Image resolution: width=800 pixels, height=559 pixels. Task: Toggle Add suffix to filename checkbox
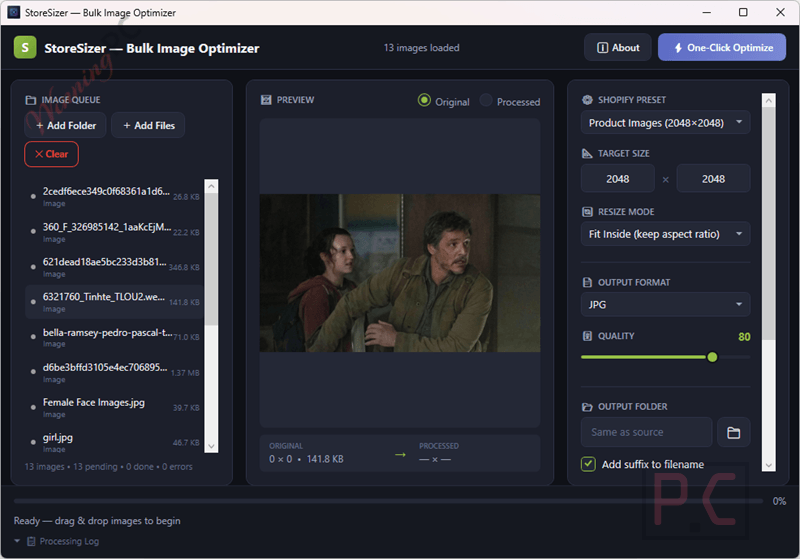[x=588, y=464]
